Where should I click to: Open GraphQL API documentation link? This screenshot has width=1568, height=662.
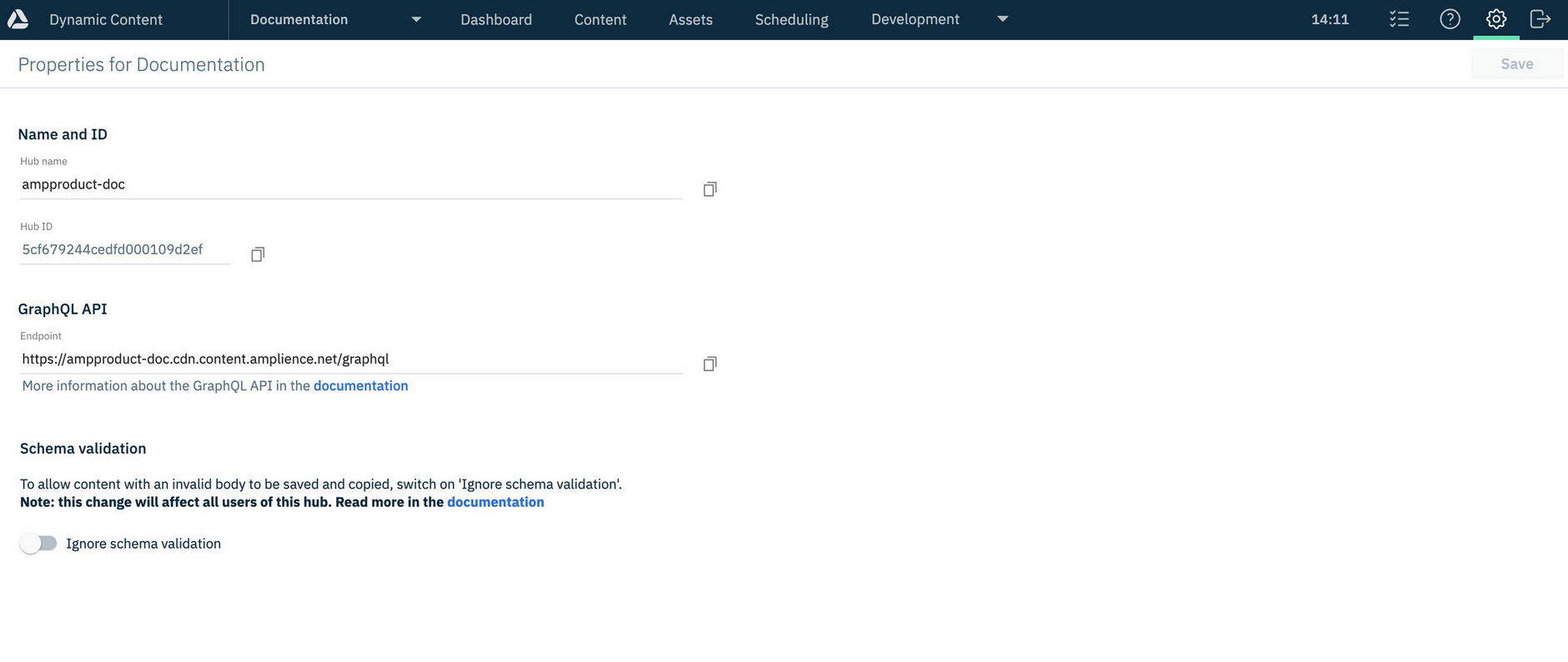tap(360, 386)
